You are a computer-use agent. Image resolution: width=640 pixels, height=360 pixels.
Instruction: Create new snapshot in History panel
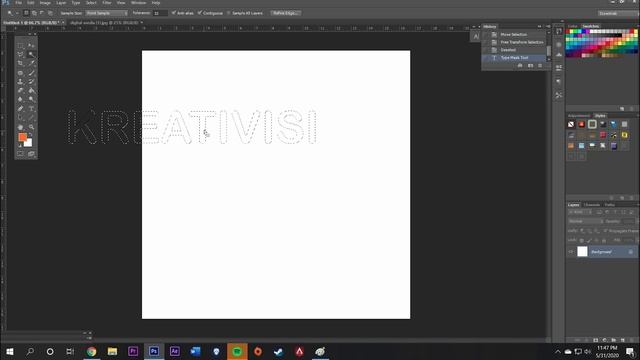coord(530,65)
